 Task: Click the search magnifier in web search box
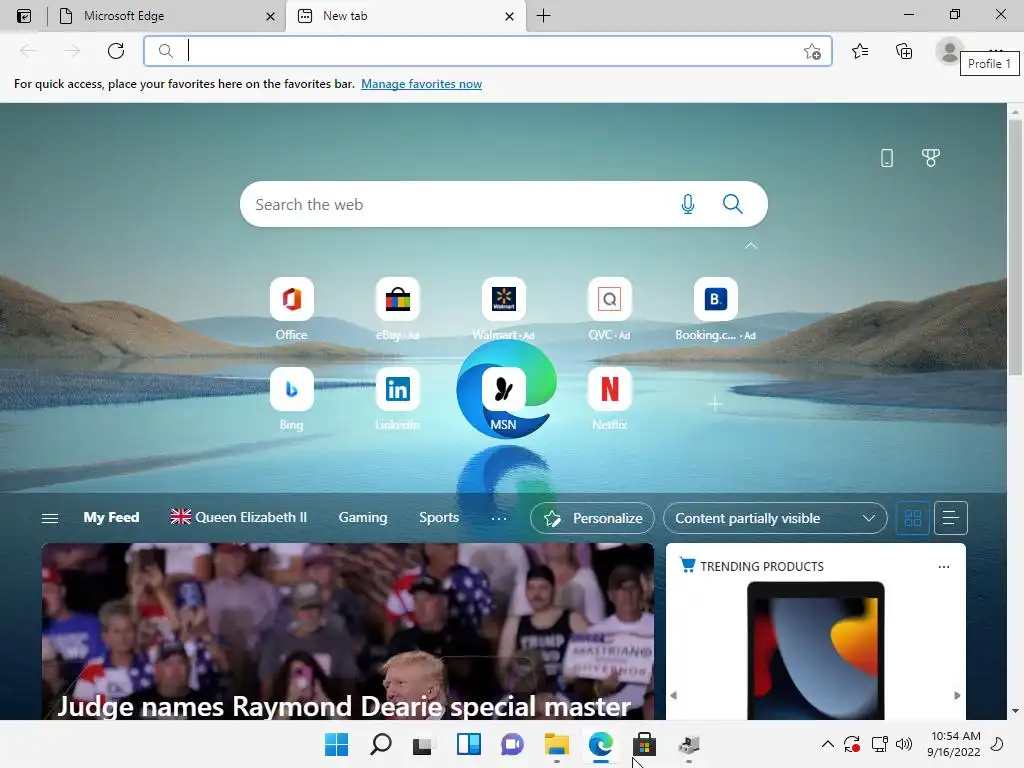tap(733, 204)
